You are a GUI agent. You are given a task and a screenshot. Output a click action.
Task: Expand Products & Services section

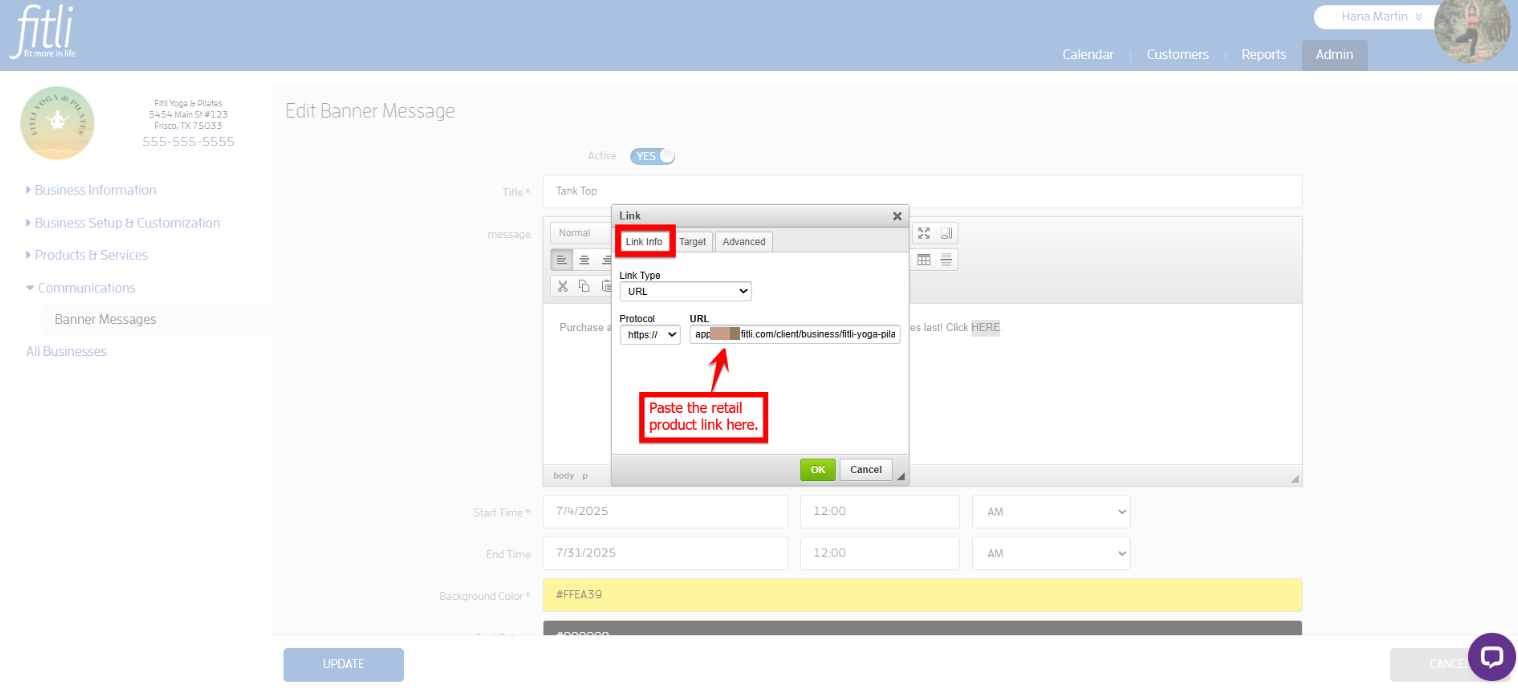[87, 255]
